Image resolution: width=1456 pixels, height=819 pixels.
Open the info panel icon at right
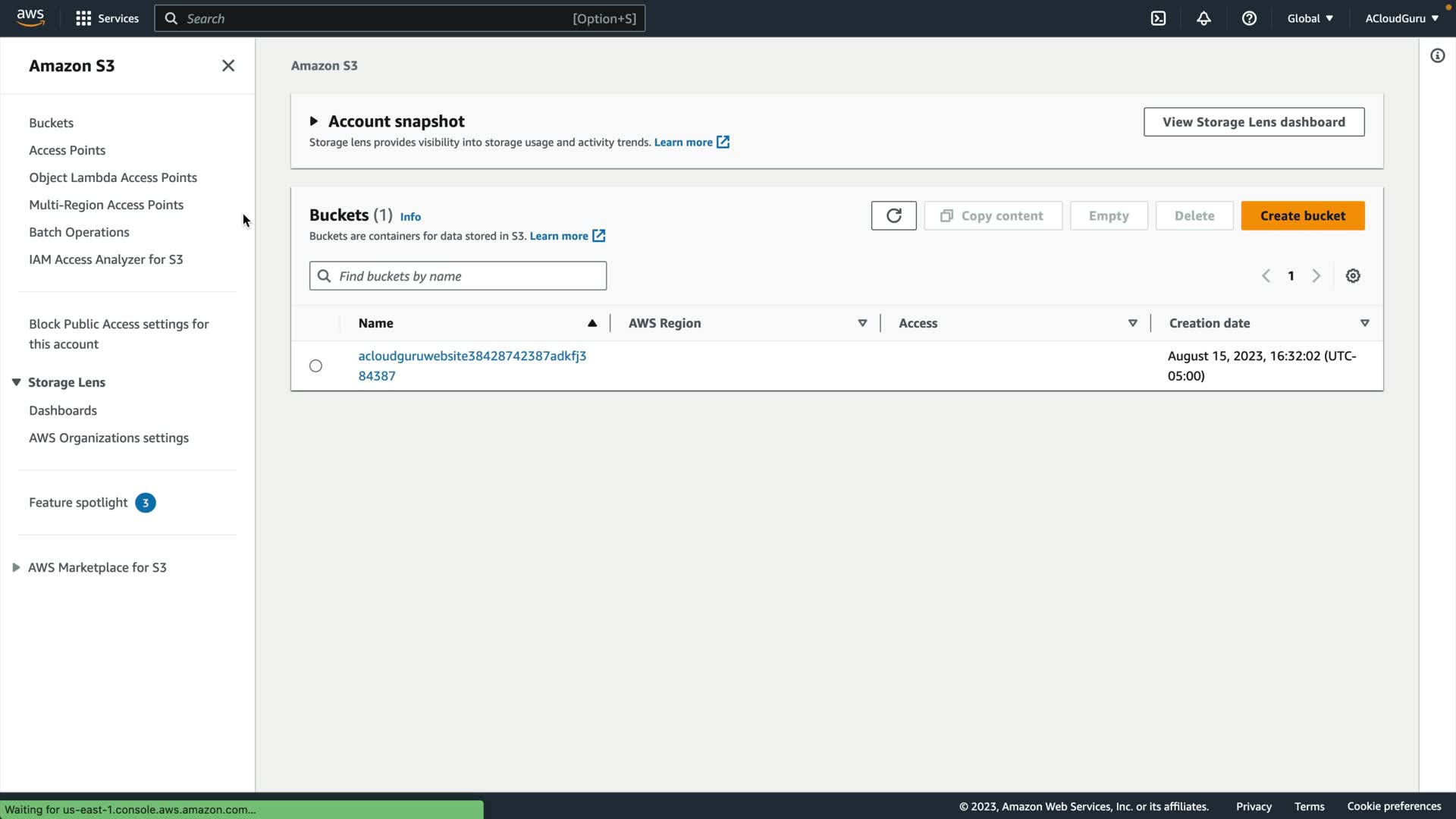point(1437,56)
